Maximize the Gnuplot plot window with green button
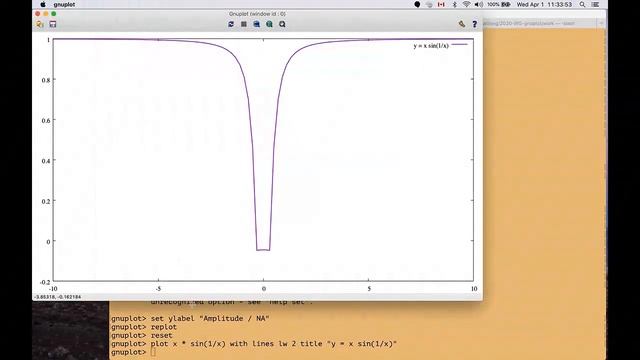 (x=53, y=13)
